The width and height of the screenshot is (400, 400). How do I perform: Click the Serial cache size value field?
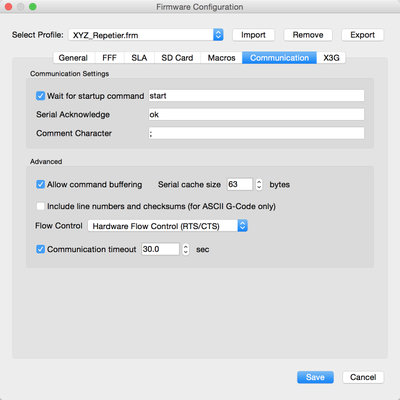240,184
